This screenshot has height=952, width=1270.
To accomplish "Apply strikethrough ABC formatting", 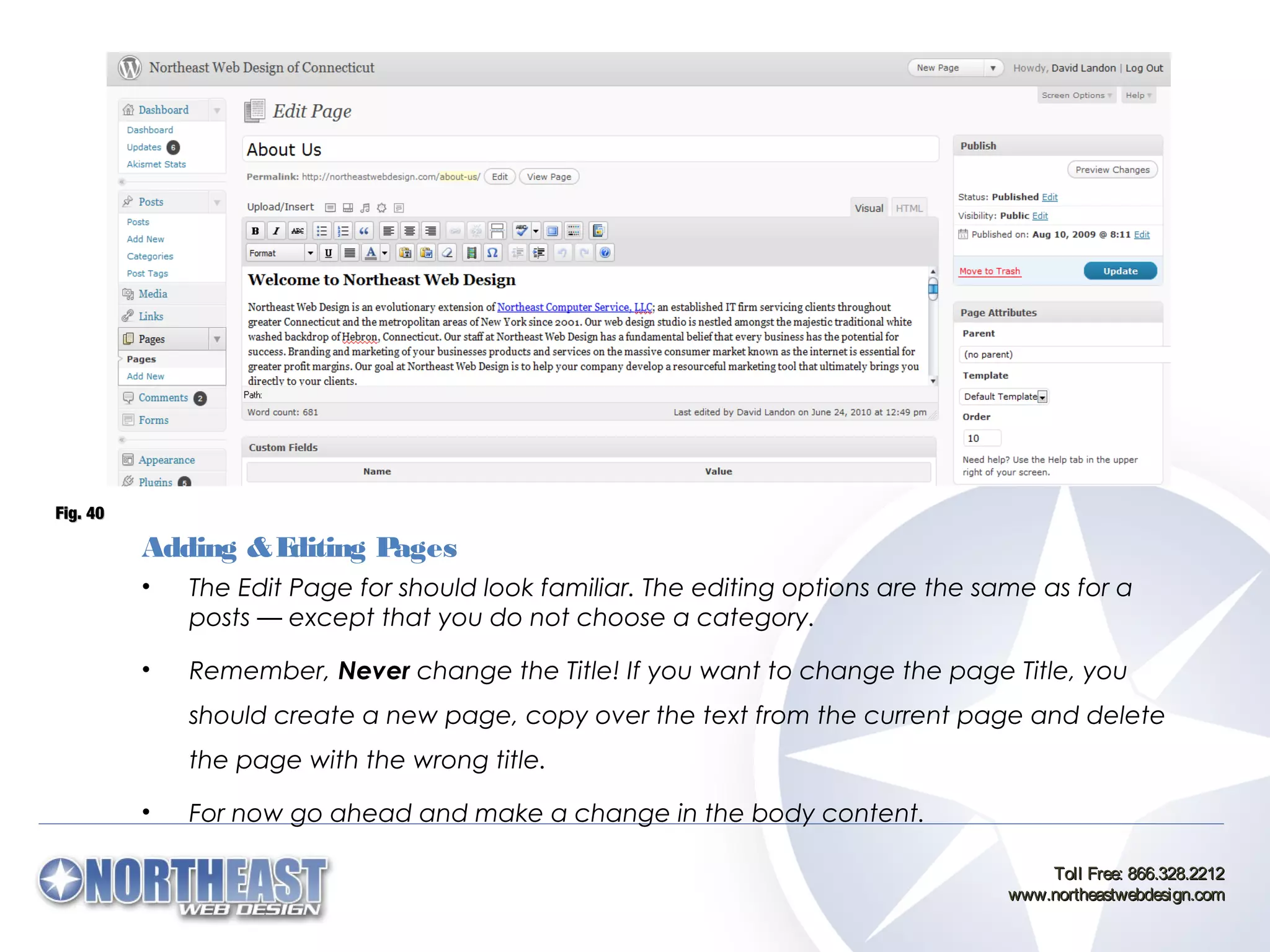I will 298,231.
